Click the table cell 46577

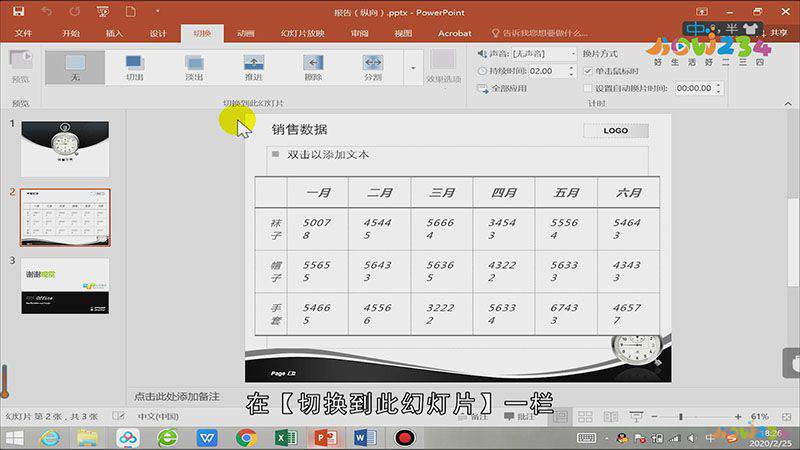point(629,314)
